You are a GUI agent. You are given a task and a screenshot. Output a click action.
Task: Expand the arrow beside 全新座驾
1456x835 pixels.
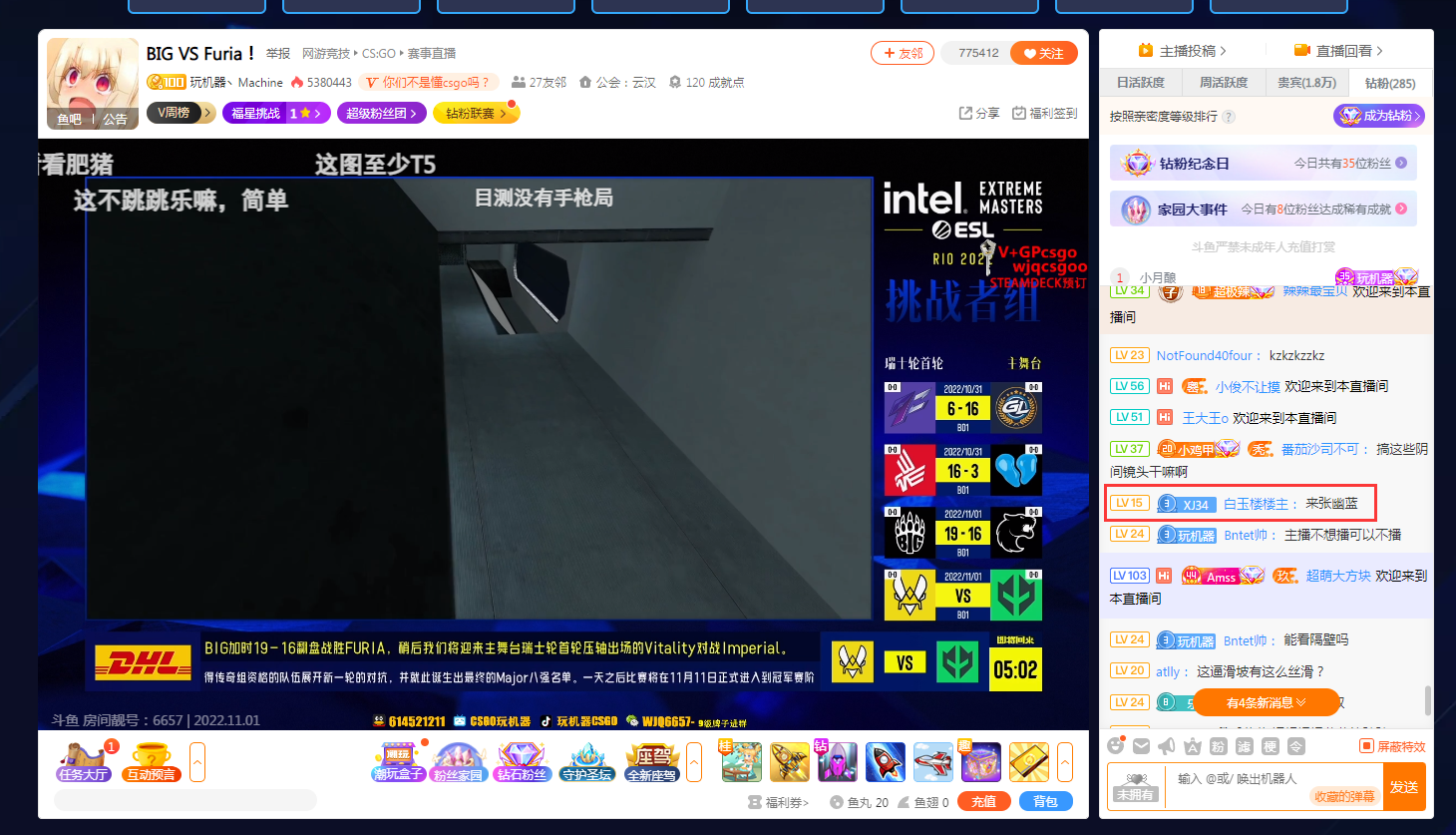coord(694,762)
